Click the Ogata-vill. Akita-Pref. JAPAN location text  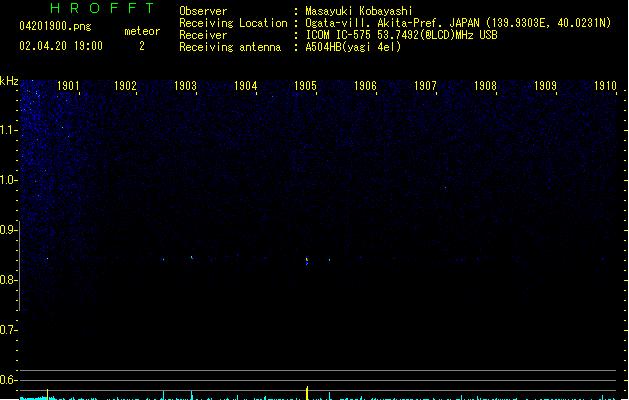[x=458, y=23]
